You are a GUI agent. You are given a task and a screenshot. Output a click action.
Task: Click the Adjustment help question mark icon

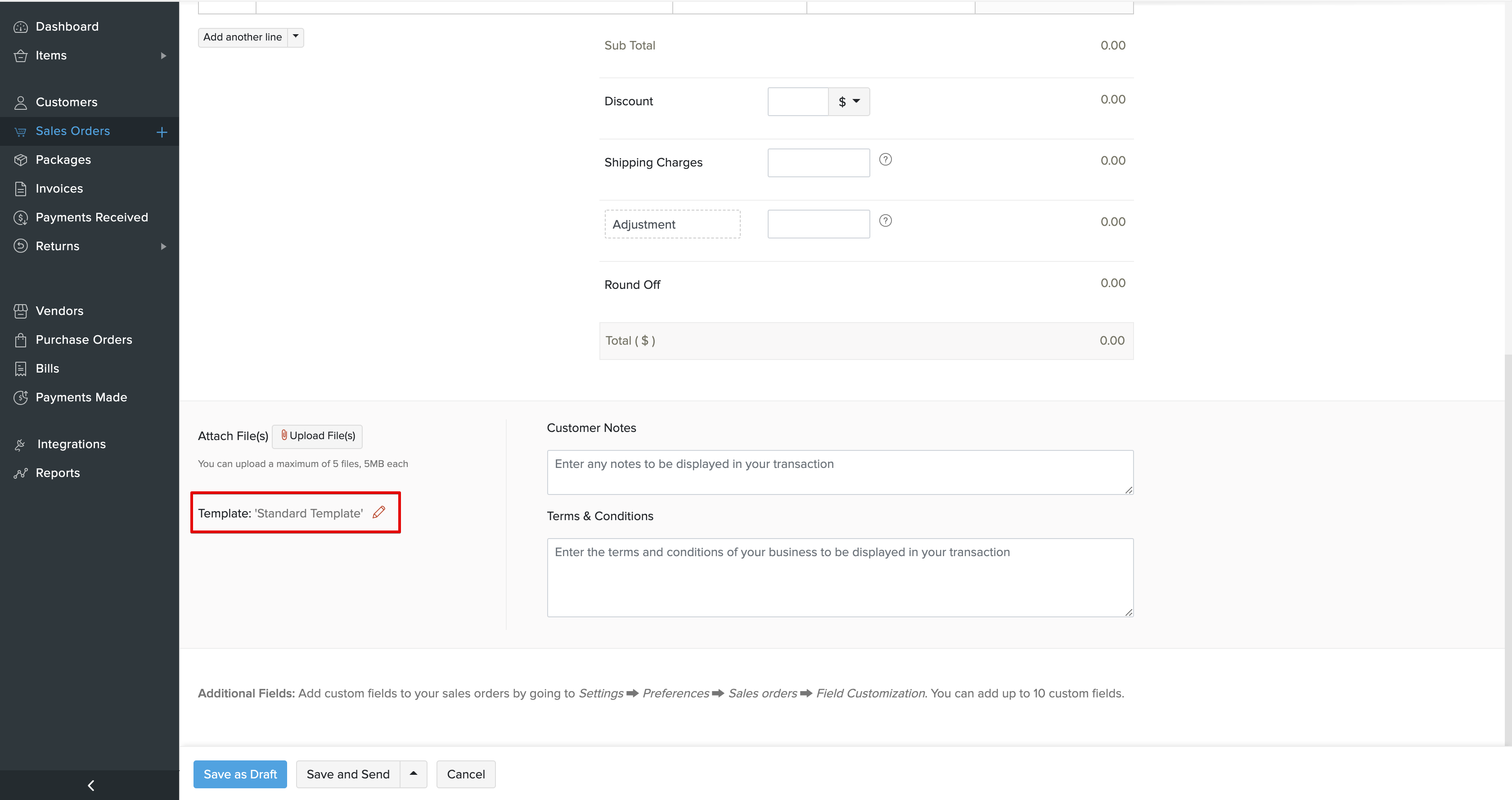[x=885, y=220]
